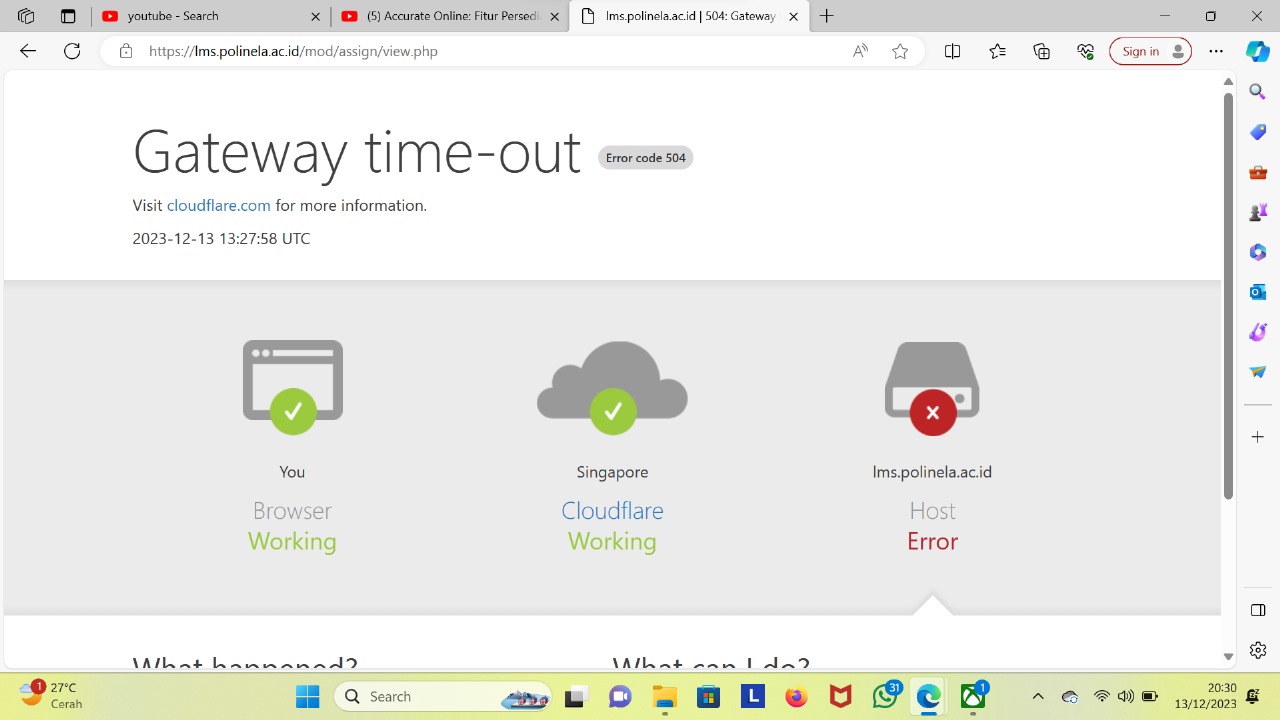Open Read aloud in address bar
Viewport: 1280px width, 720px height.
click(x=860, y=51)
